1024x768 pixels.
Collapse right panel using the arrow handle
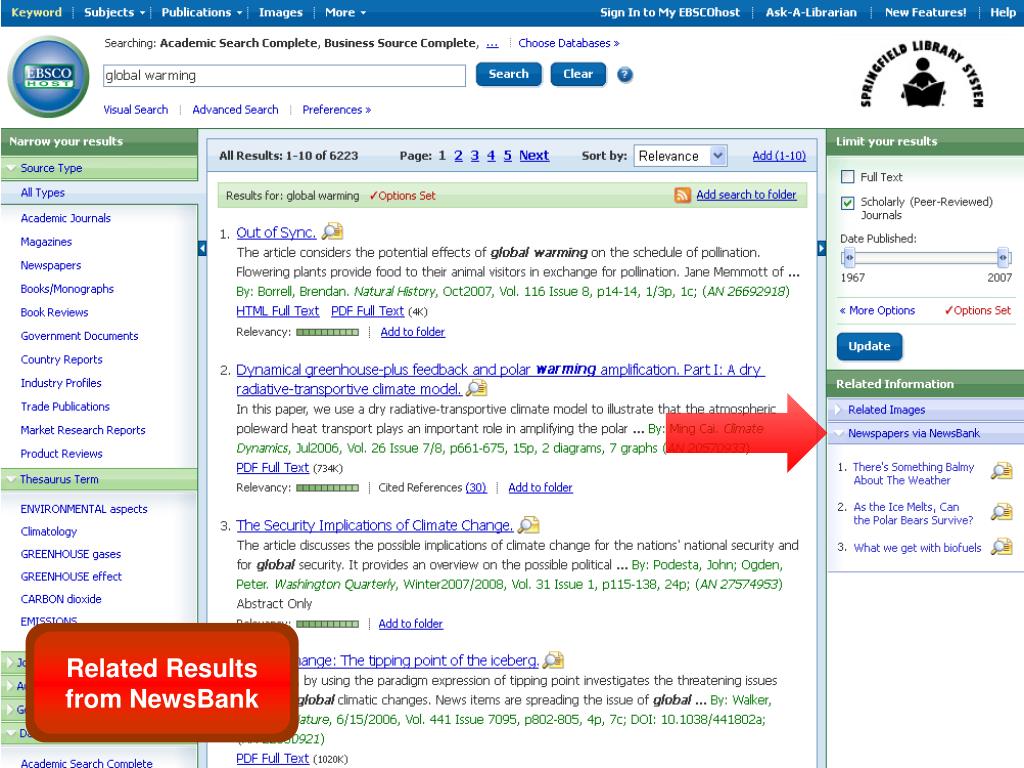coord(822,248)
